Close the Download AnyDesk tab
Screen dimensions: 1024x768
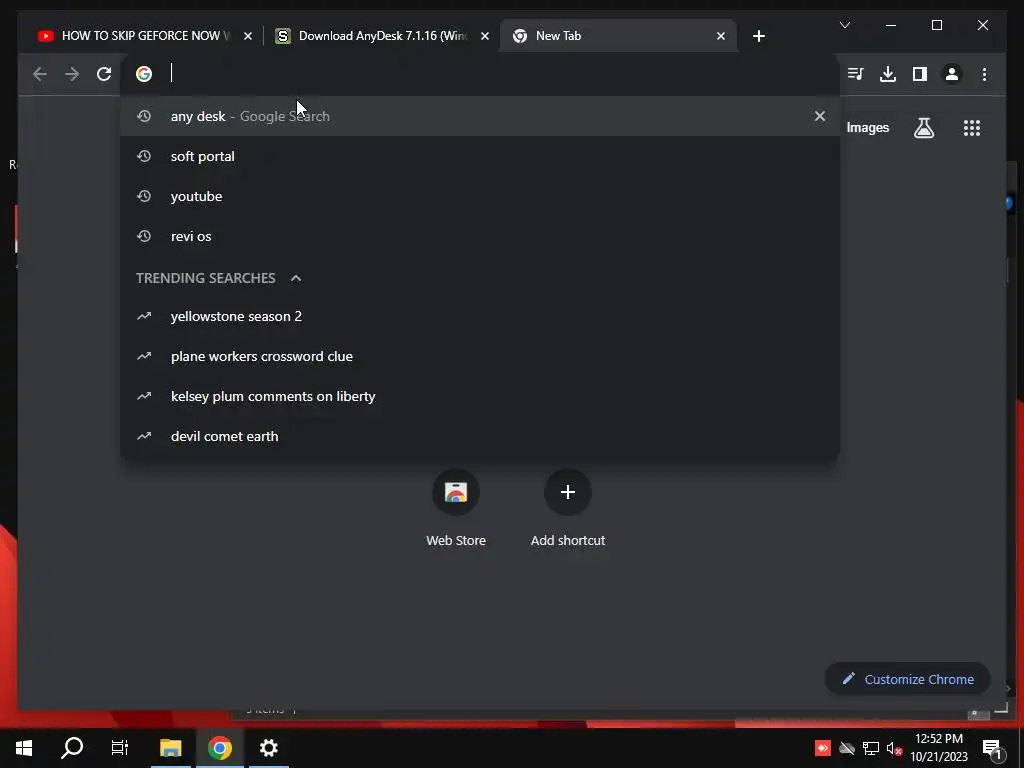coord(485,36)
